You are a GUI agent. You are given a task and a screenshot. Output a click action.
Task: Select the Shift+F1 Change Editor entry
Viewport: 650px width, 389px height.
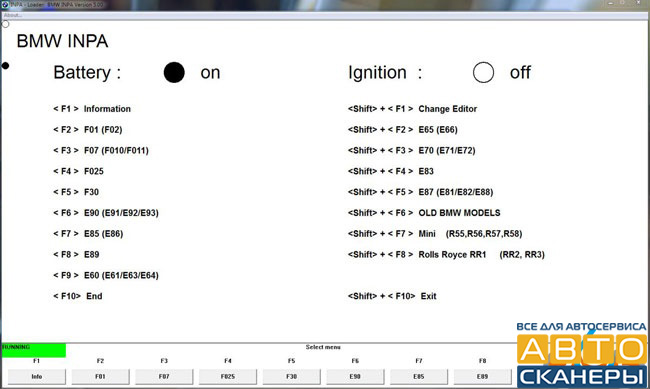[412, 109]
